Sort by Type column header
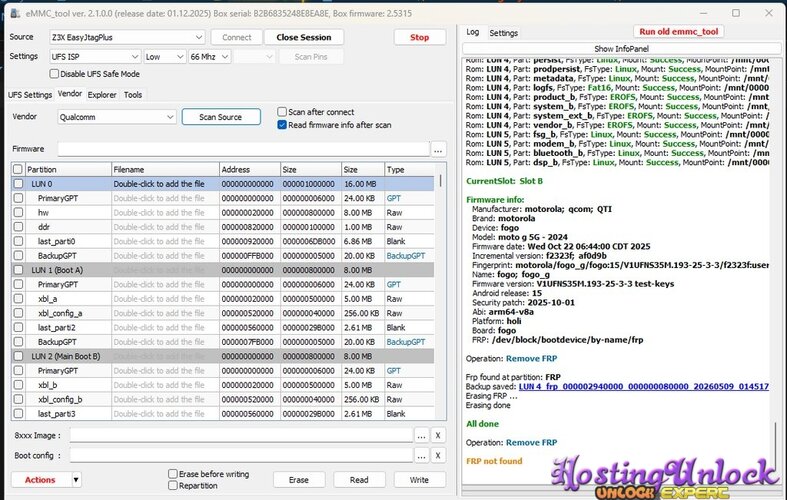Image resolution: width=787 pixels, height=500 pixels. [x=410, y=170]
